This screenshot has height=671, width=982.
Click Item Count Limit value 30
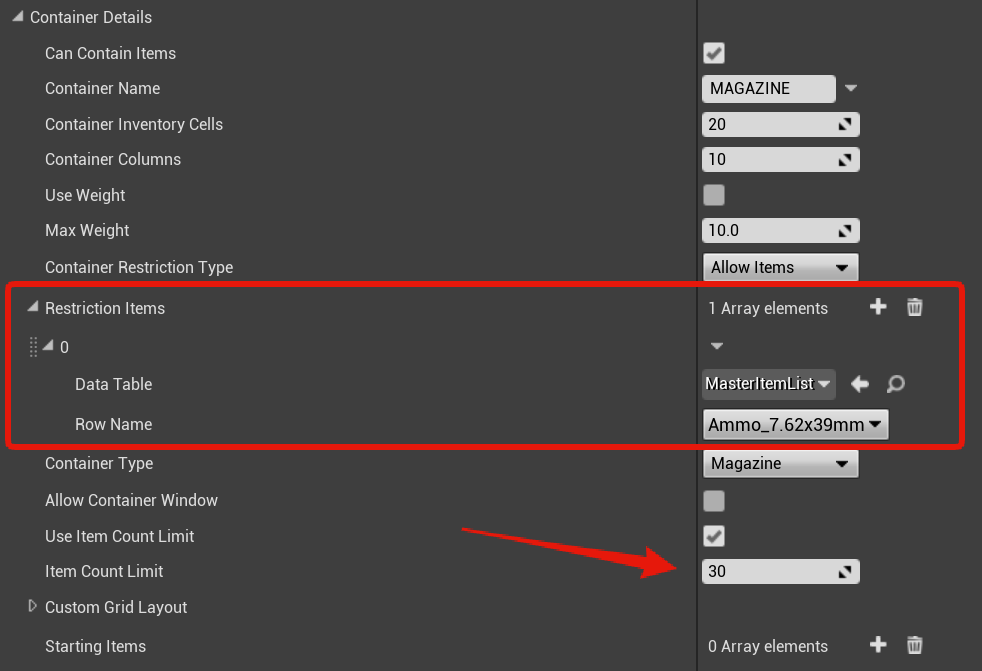pyautogui.click(x=780, y=571)
